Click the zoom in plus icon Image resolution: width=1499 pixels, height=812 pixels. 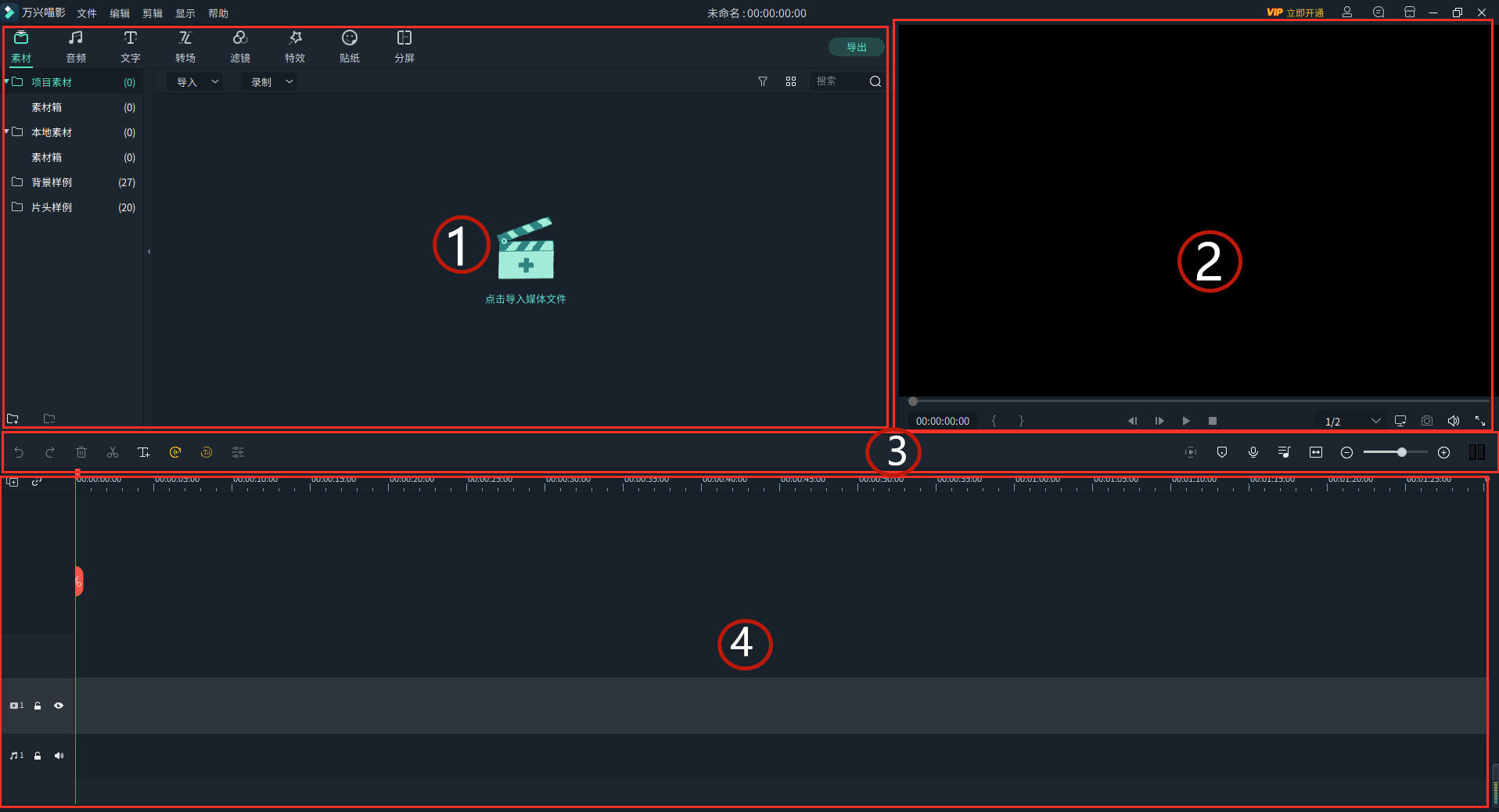(1444, 452)
